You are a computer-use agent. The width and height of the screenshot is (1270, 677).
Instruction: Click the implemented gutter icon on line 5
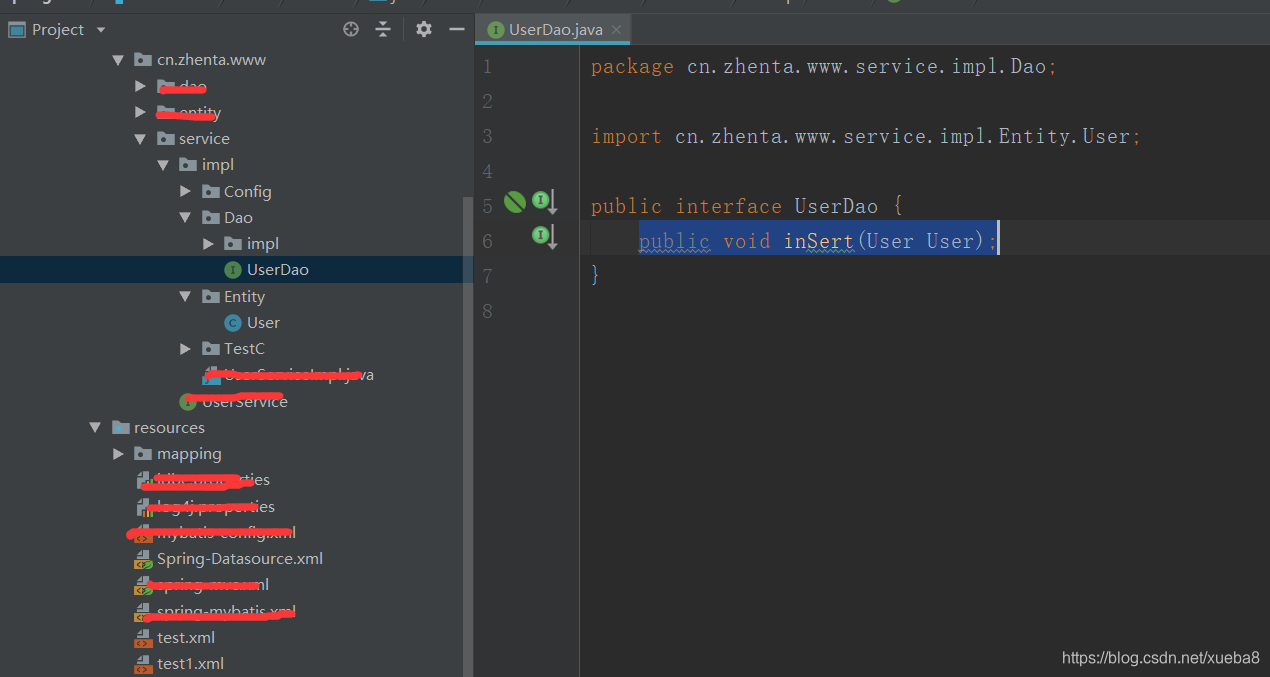tap(544, 203)
